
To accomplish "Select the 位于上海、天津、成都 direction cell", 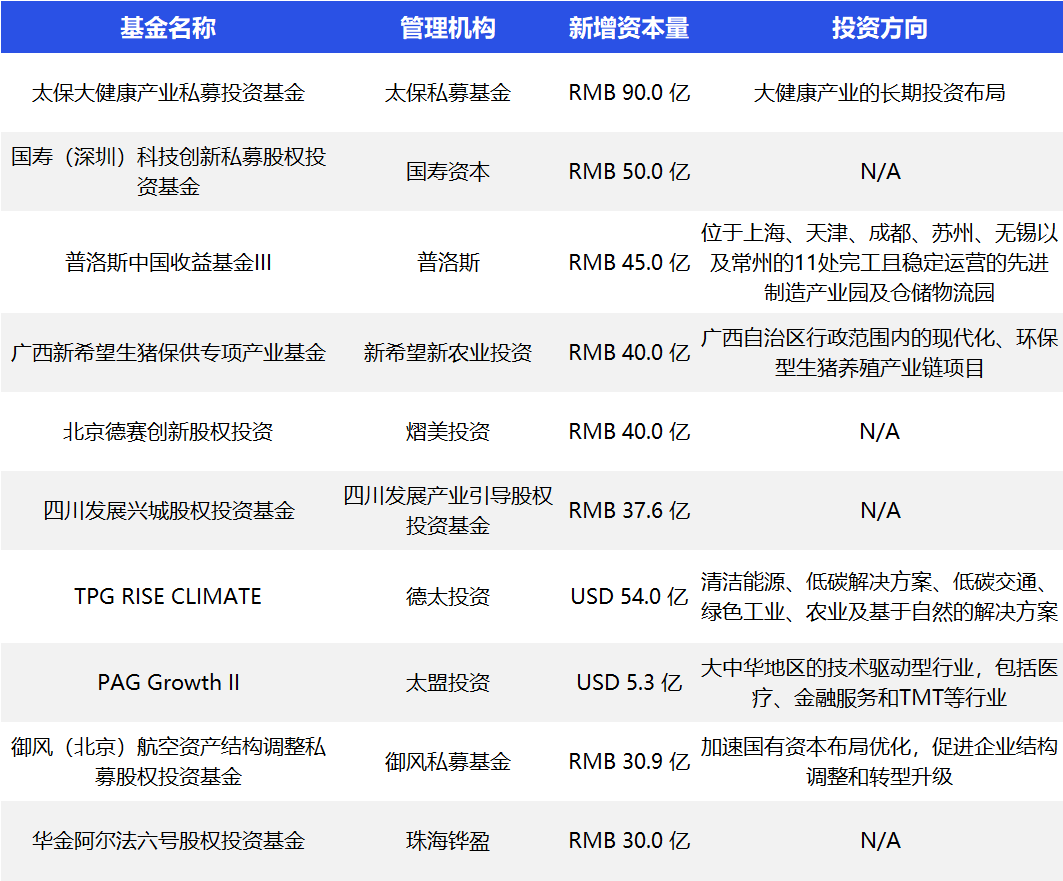I will coord(880,262).
